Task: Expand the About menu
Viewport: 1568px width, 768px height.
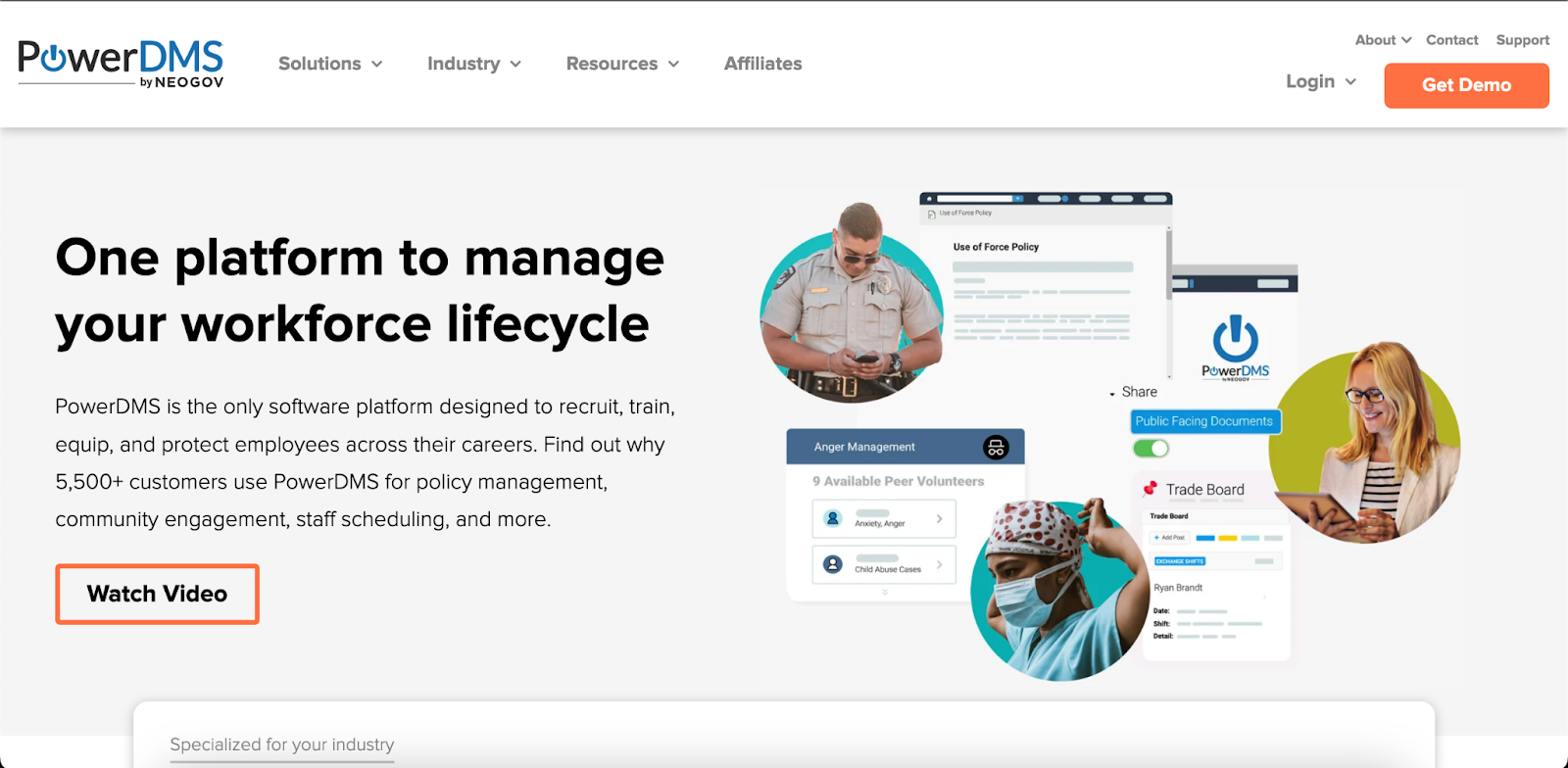Action: [1383, 40]
